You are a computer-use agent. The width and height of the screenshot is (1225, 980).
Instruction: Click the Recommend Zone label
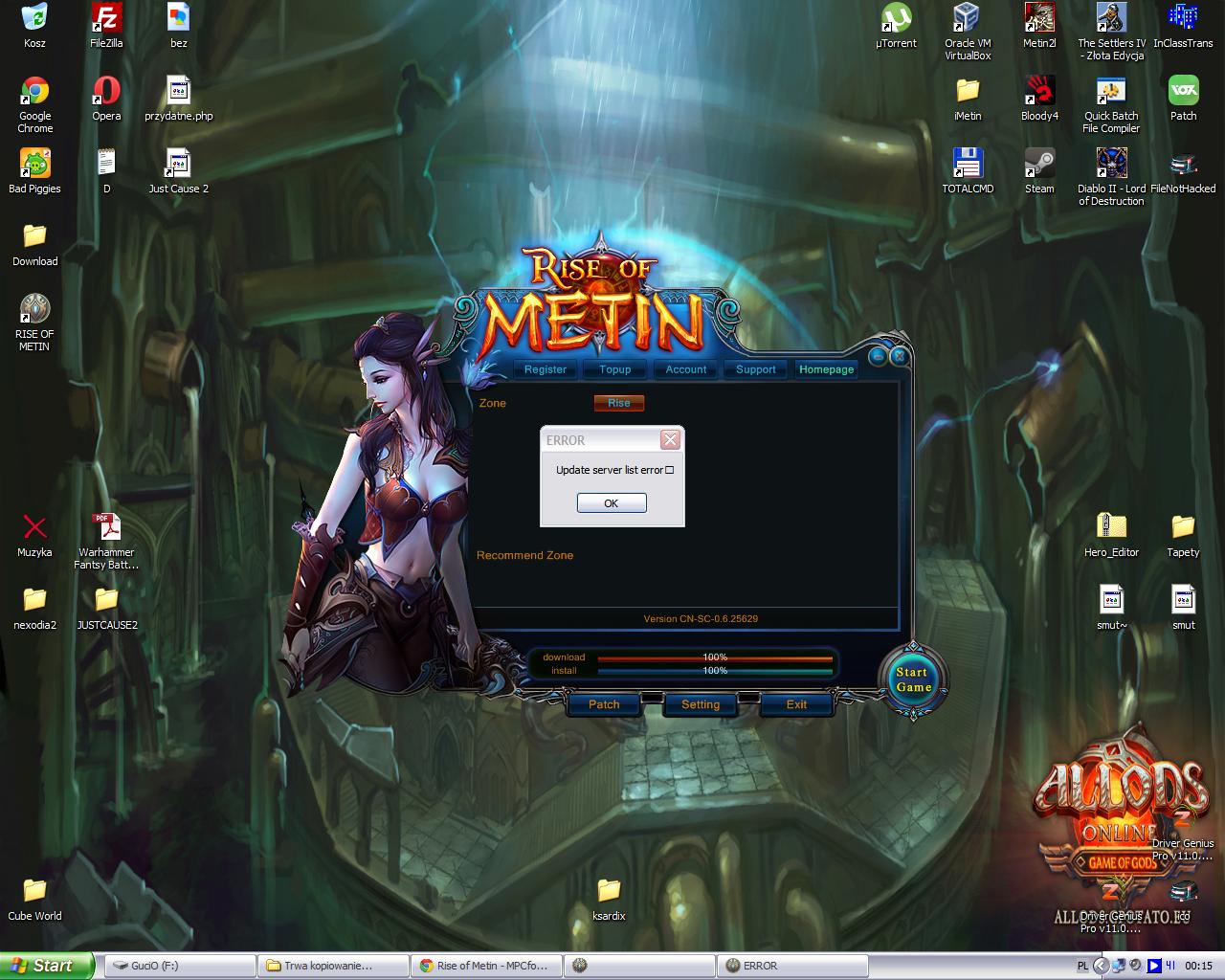(525, 555)
